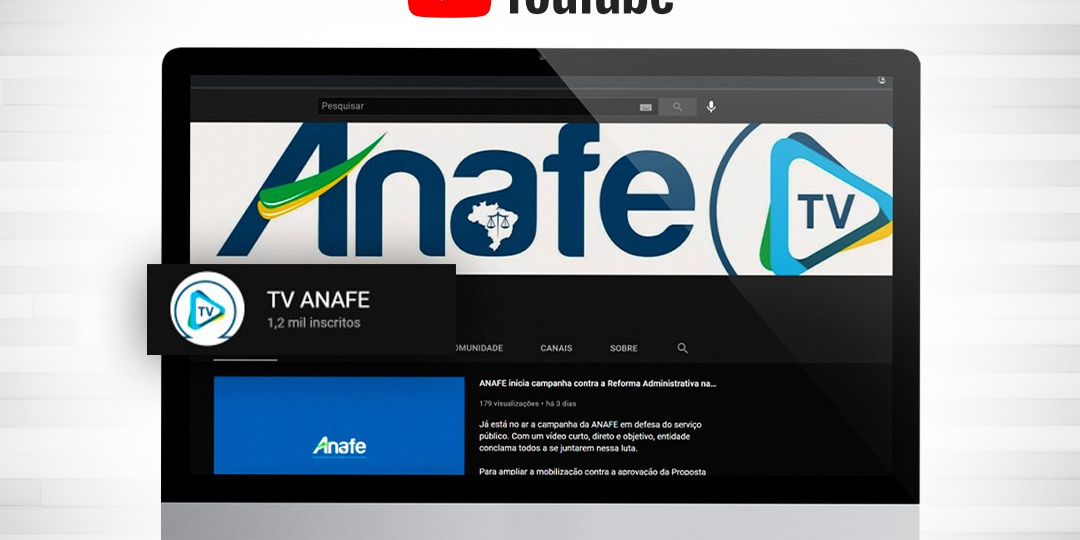
Task: Open the on-screen keyboard icon in search box
Action: [645, 107]
